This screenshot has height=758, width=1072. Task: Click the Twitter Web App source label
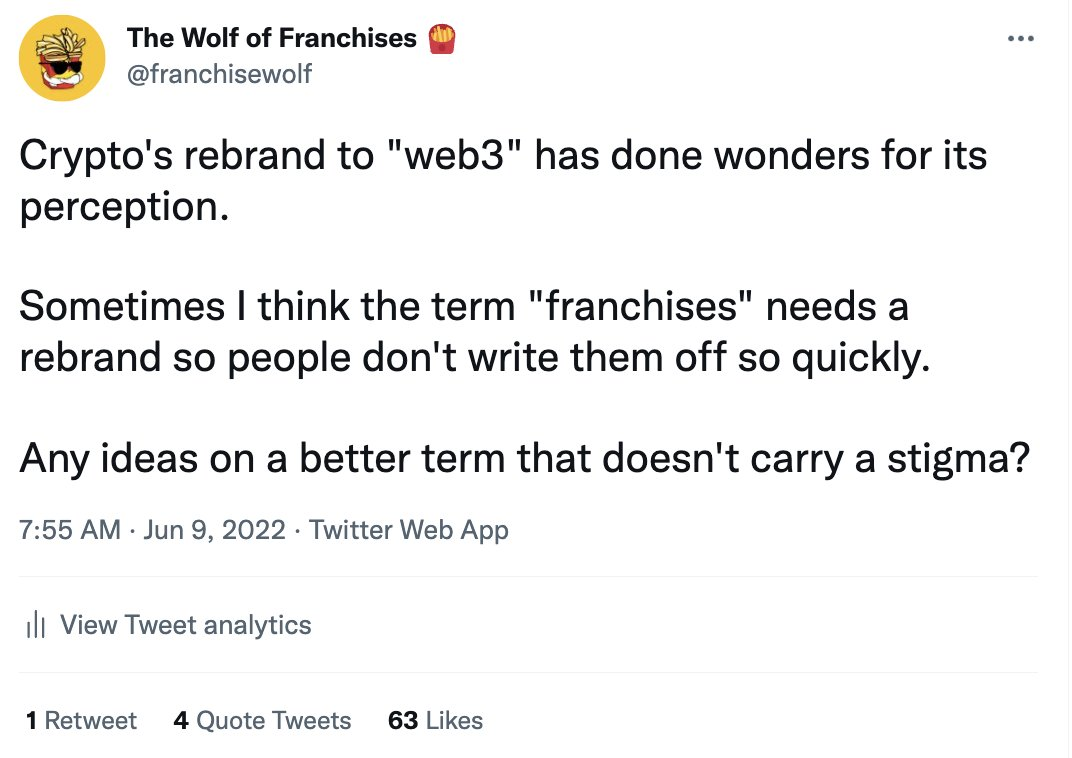click(409, 530)
